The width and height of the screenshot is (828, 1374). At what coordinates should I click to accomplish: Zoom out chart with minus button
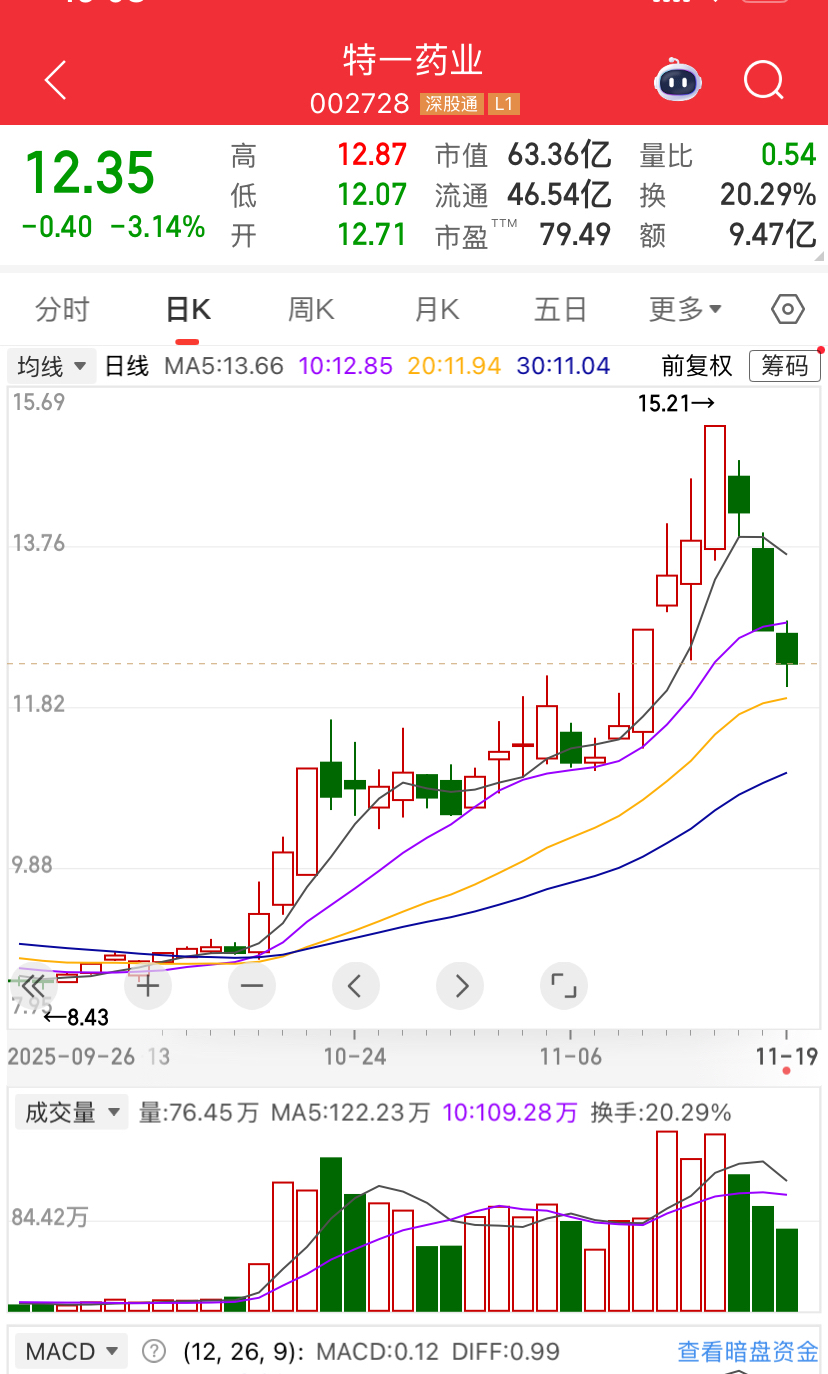click(252, 987)
